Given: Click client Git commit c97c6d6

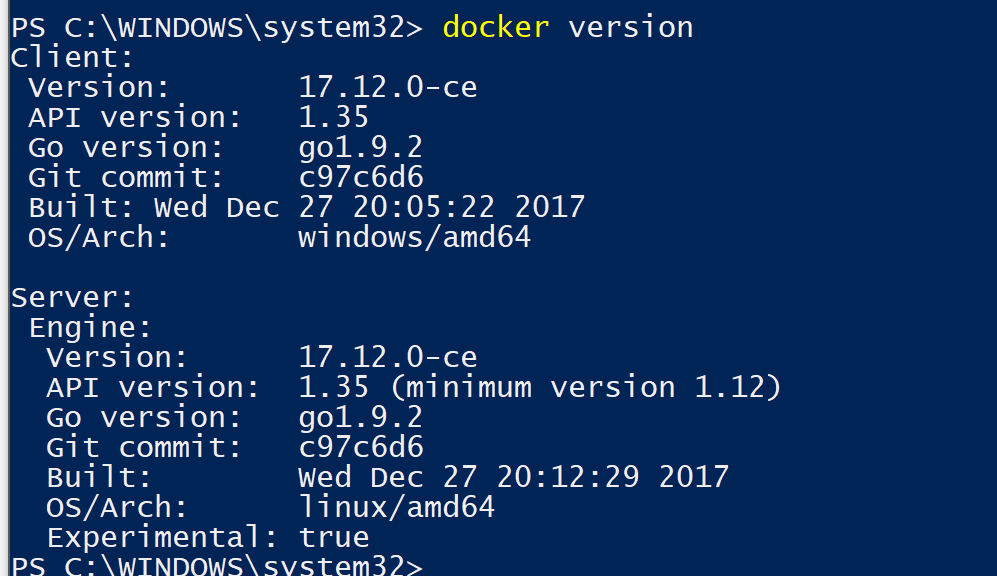Looking at the screenshot, I should [361, 177].
